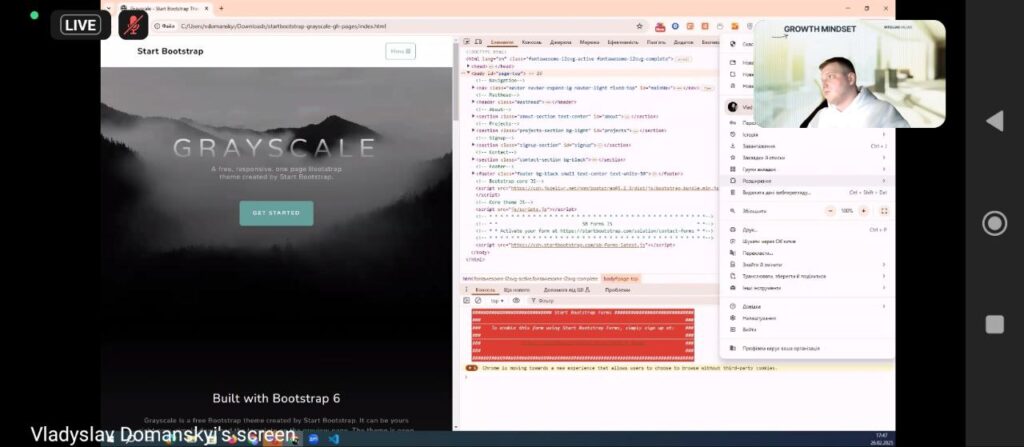The height and width of the screenshot is (447, 1024).
Task: Open the top context dropdown in console
Action: [x=497, y=301]
